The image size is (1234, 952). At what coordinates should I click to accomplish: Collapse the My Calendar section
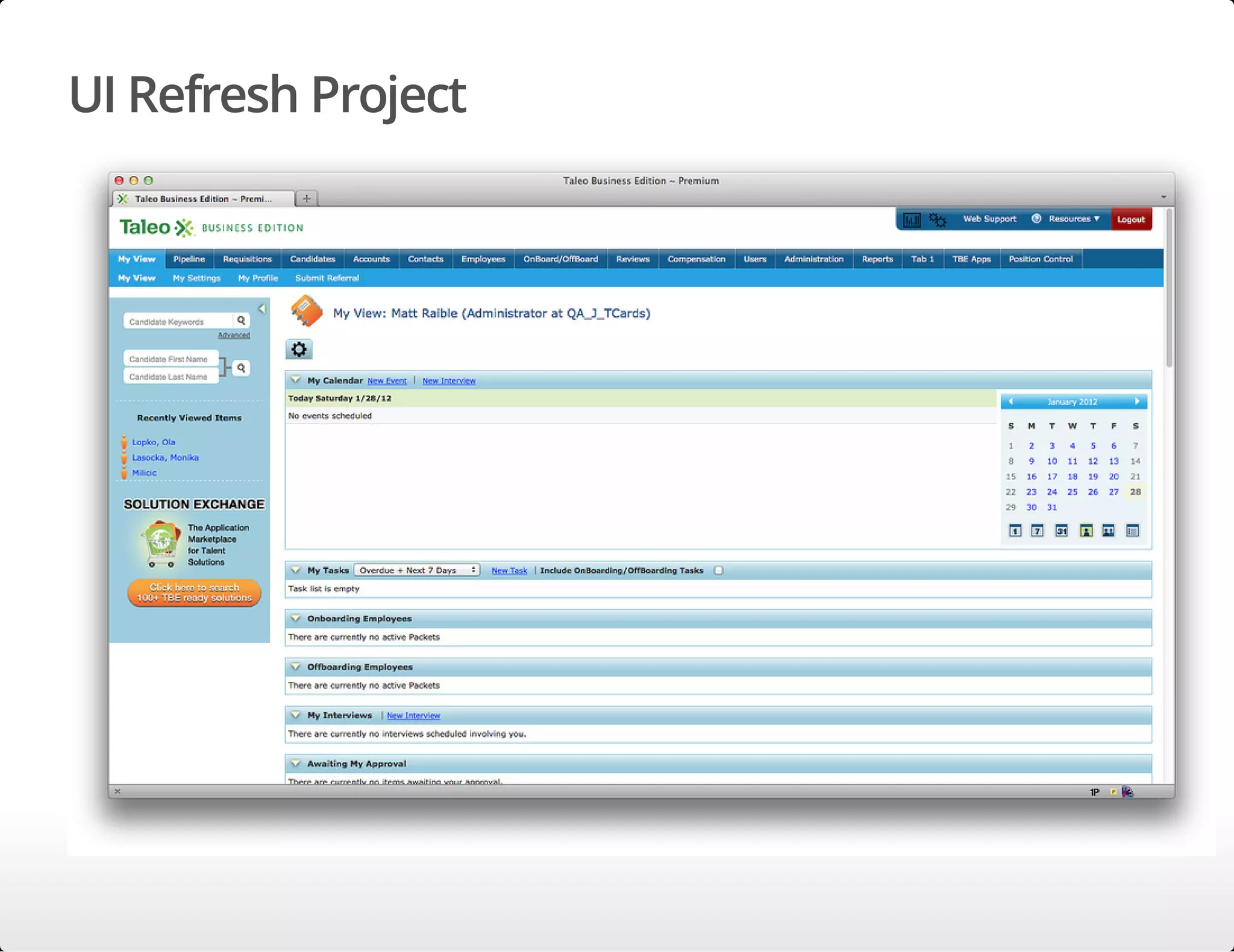coord(296,380)
